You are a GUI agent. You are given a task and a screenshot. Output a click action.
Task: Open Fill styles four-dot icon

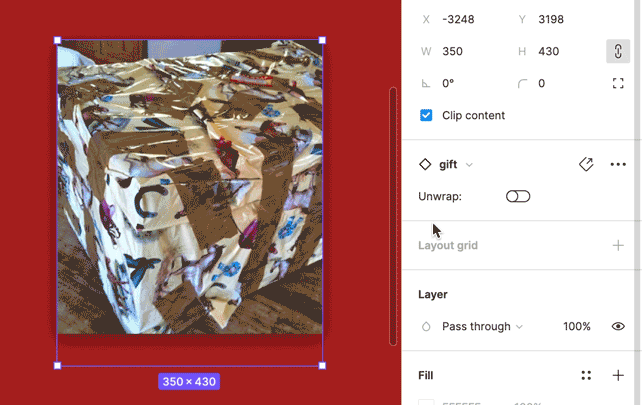[x=586, y=375]
